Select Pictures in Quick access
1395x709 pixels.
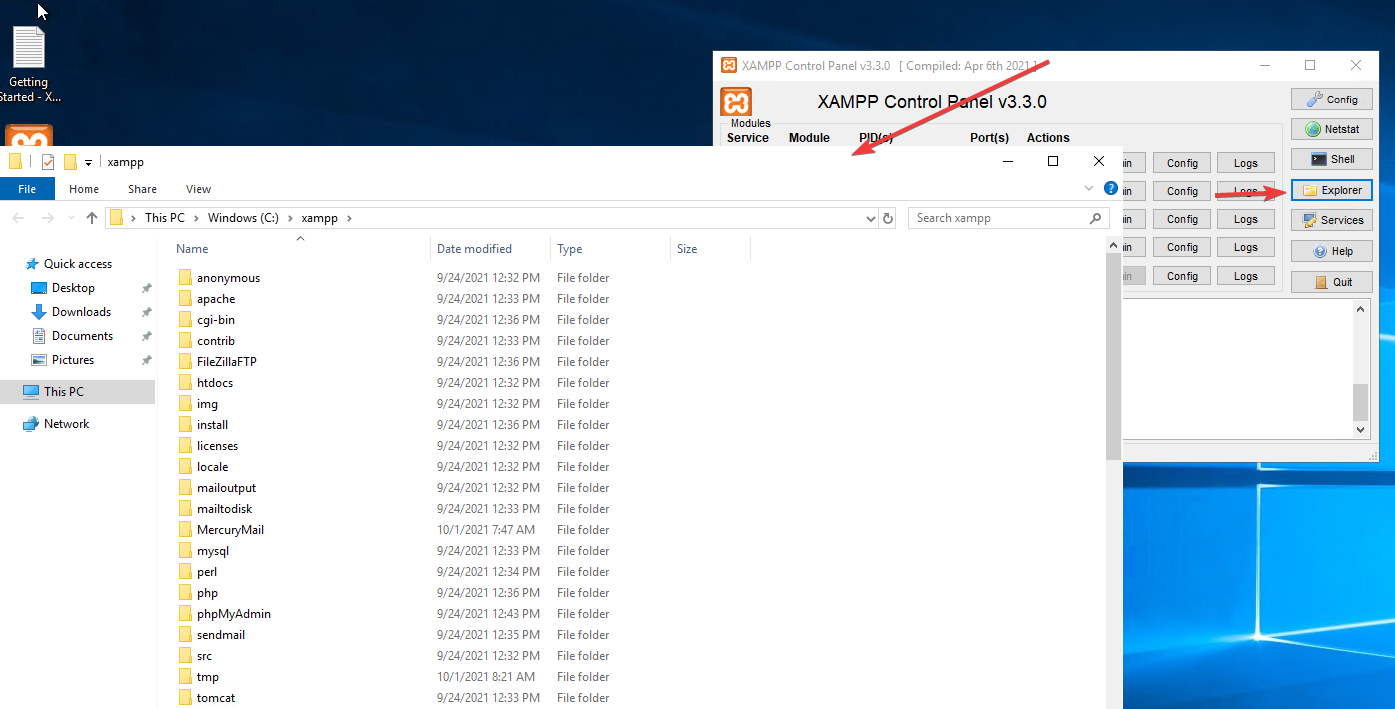[x=73, y=360]
